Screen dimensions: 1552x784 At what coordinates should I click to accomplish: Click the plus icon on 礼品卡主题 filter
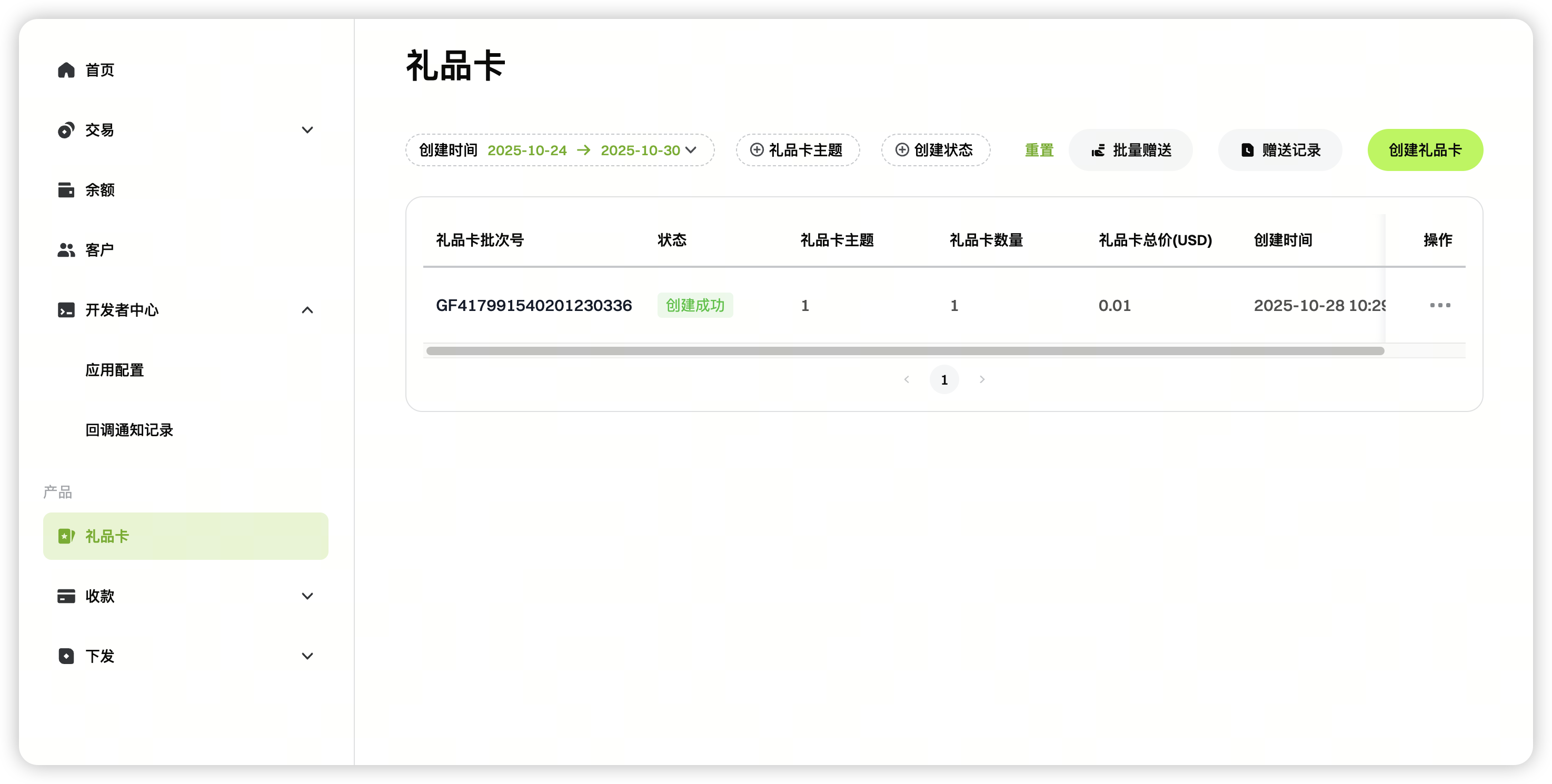tap(757, 150)
